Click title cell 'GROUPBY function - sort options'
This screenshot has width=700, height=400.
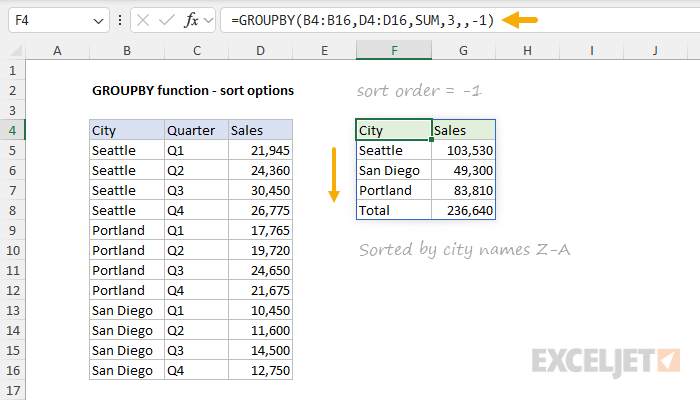coord(193,91)
